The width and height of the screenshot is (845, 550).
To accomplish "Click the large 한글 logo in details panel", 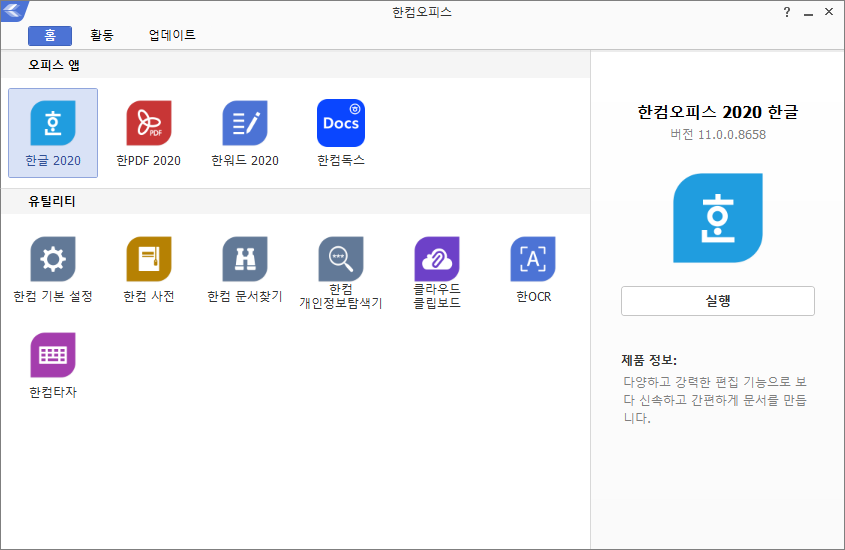I will pos(718,218).
